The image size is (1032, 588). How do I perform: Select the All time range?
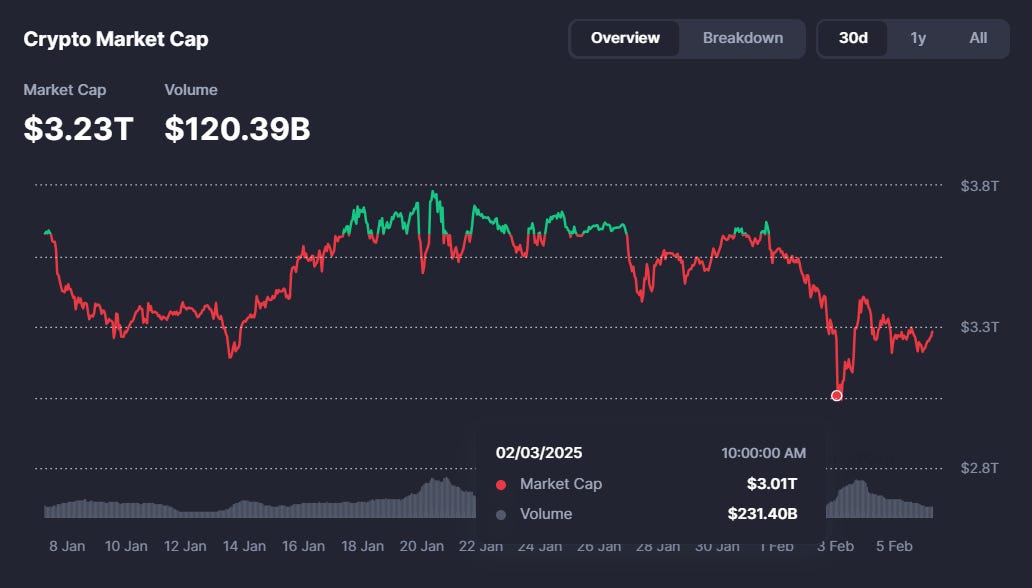pos(978,38)
